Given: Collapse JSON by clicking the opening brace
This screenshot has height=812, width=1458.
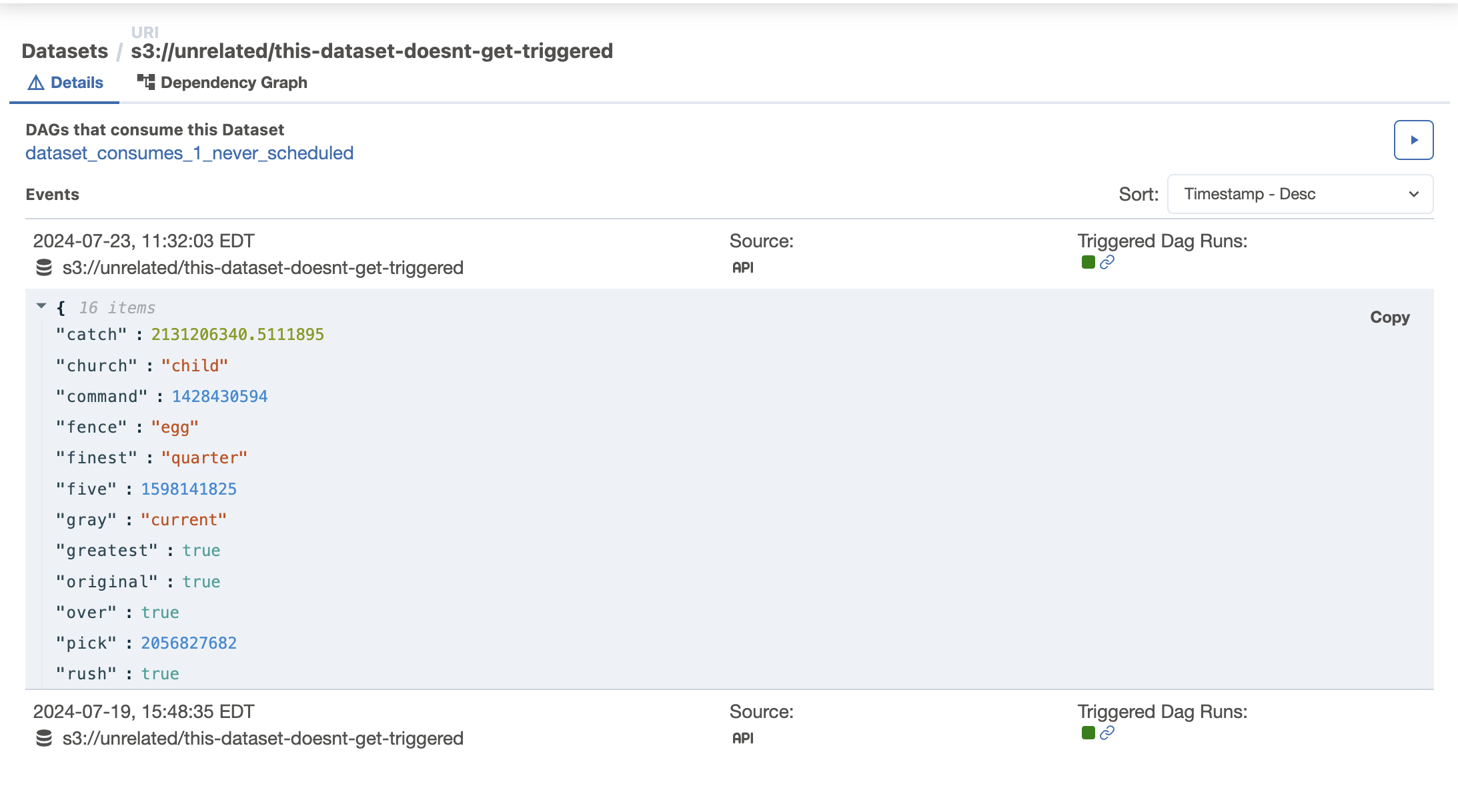Looking at the screenshot, I should pos(61,307).
